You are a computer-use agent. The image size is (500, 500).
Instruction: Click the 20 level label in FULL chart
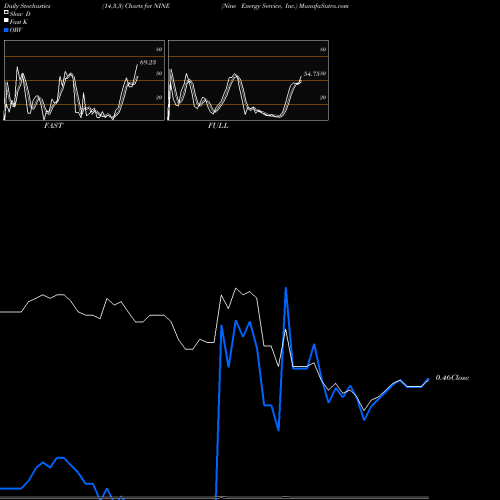pyautogui.click(x=323, y=97)
